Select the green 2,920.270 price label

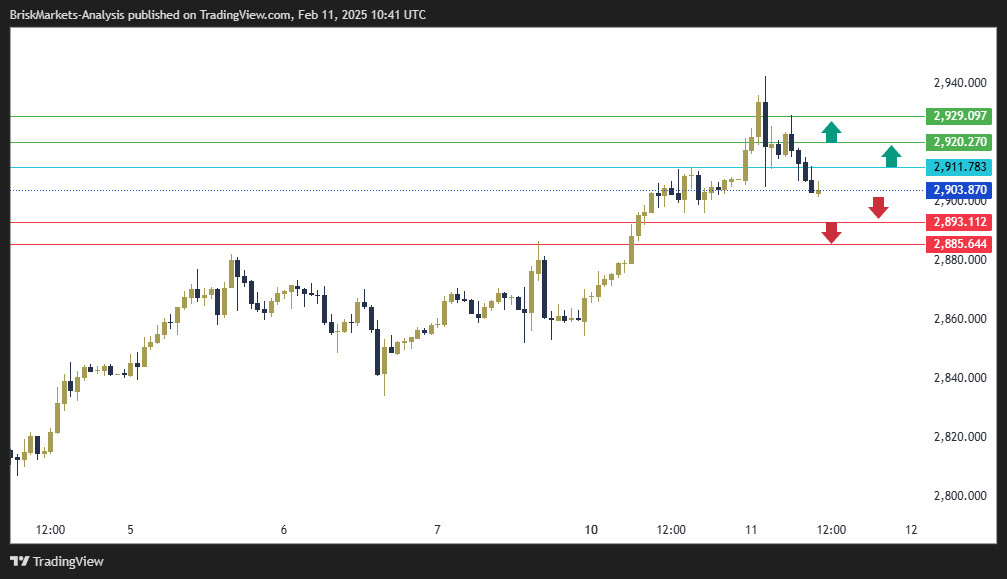click(x=960, y=142)
